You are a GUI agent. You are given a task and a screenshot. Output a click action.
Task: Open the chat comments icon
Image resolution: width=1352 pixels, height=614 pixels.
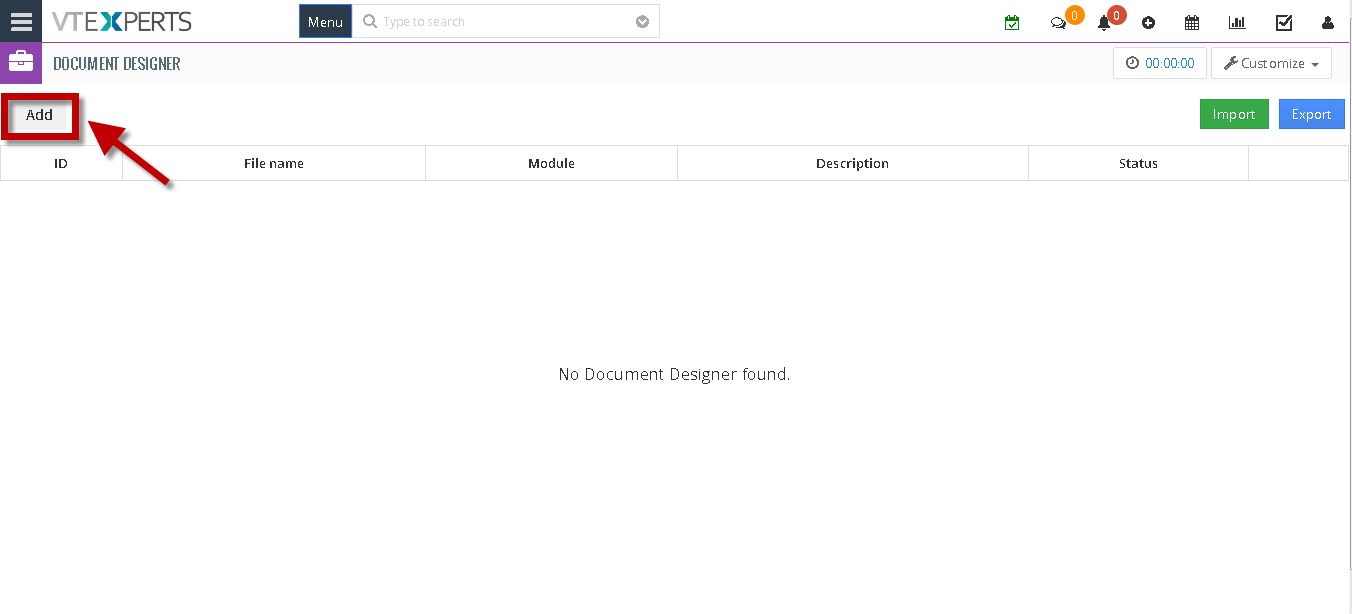point(1058,23)
